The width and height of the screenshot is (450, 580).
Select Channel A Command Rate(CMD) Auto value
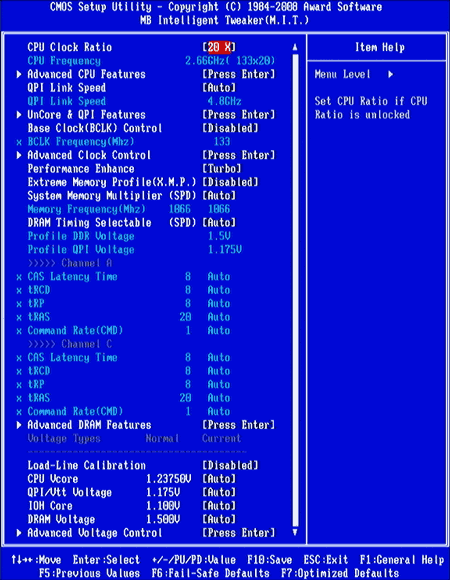pyautogui.click(x=219, y=330)
